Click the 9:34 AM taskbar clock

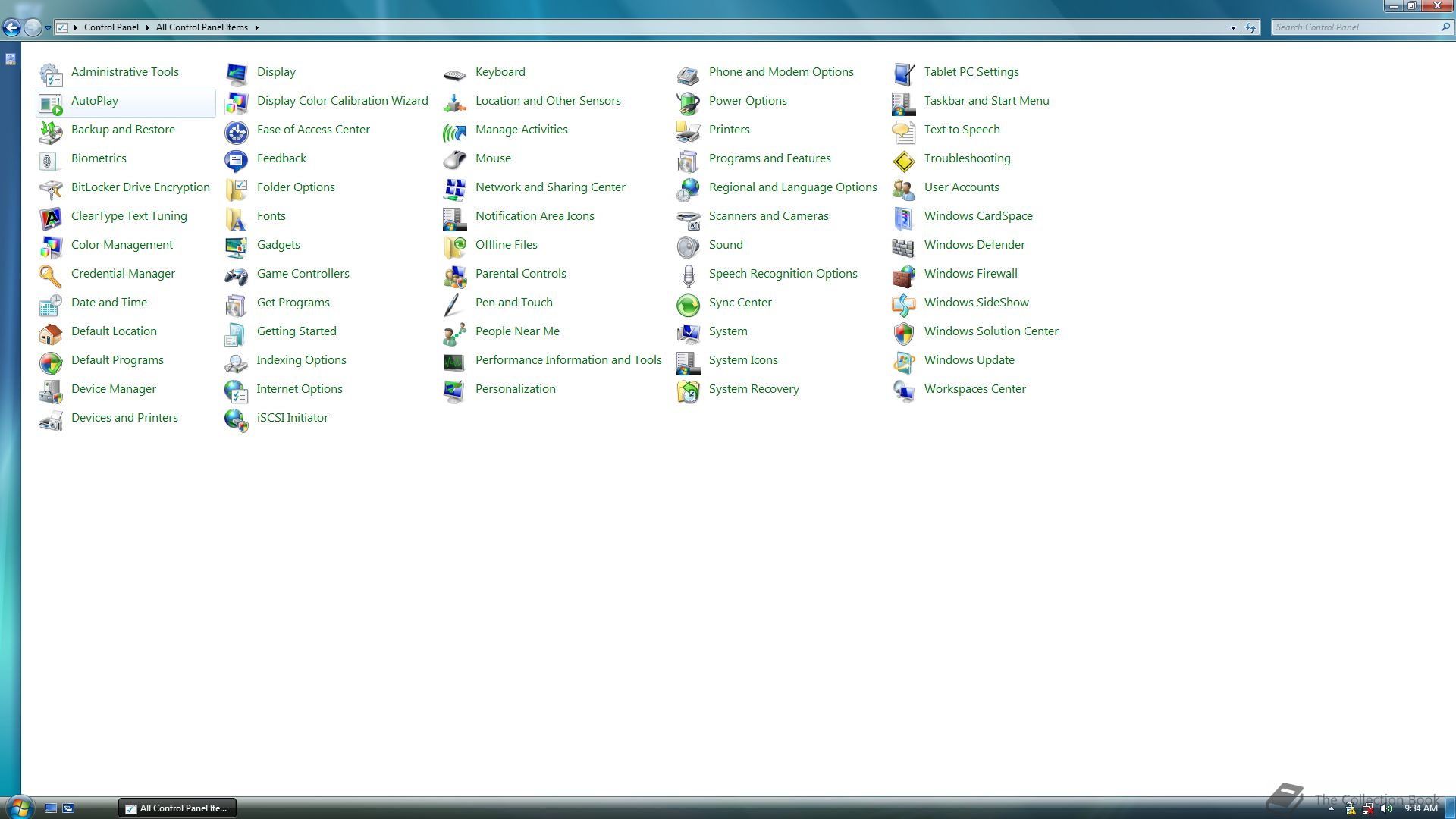(1421, 808)
